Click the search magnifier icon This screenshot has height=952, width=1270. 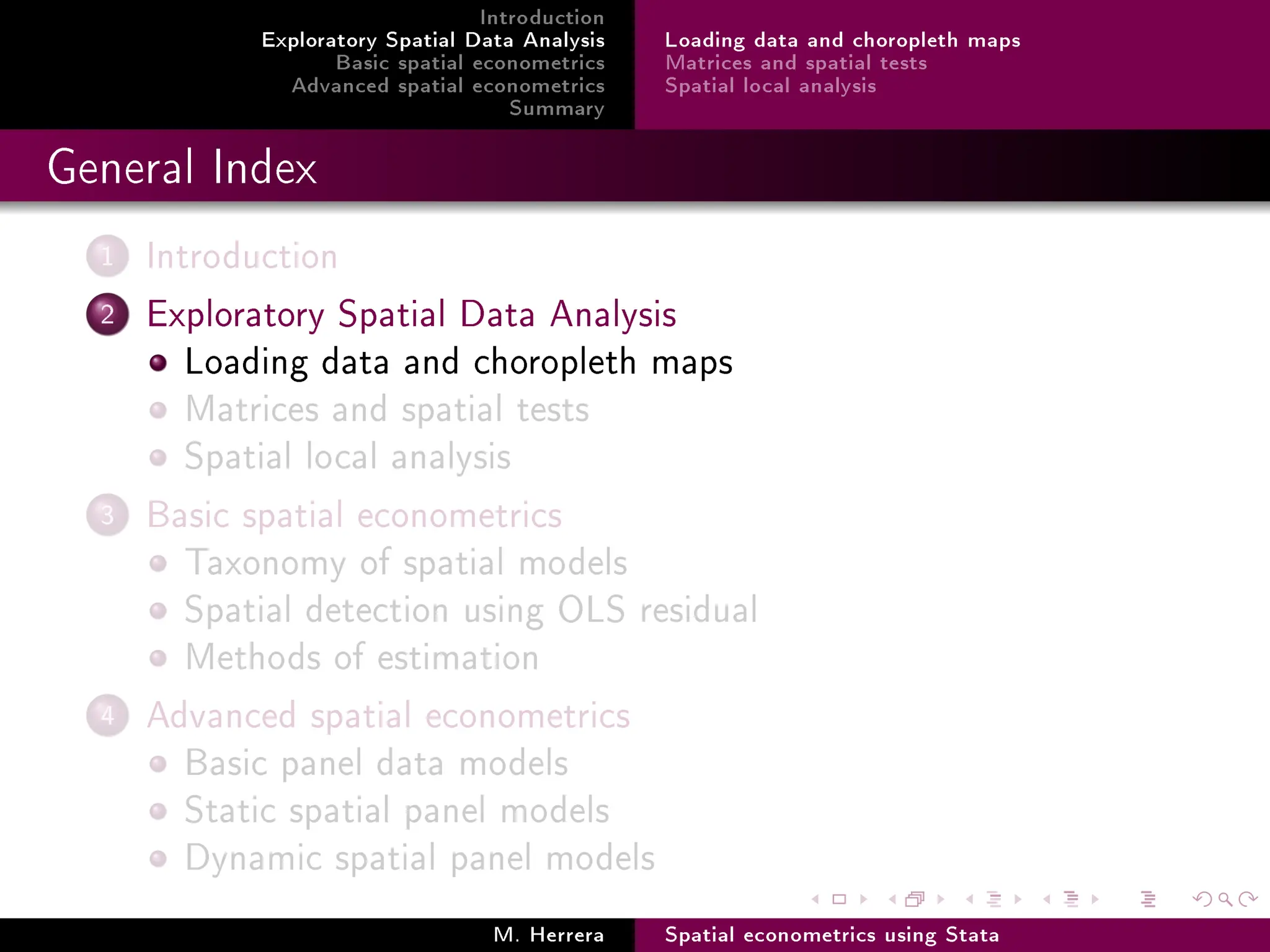point(1225,899)
